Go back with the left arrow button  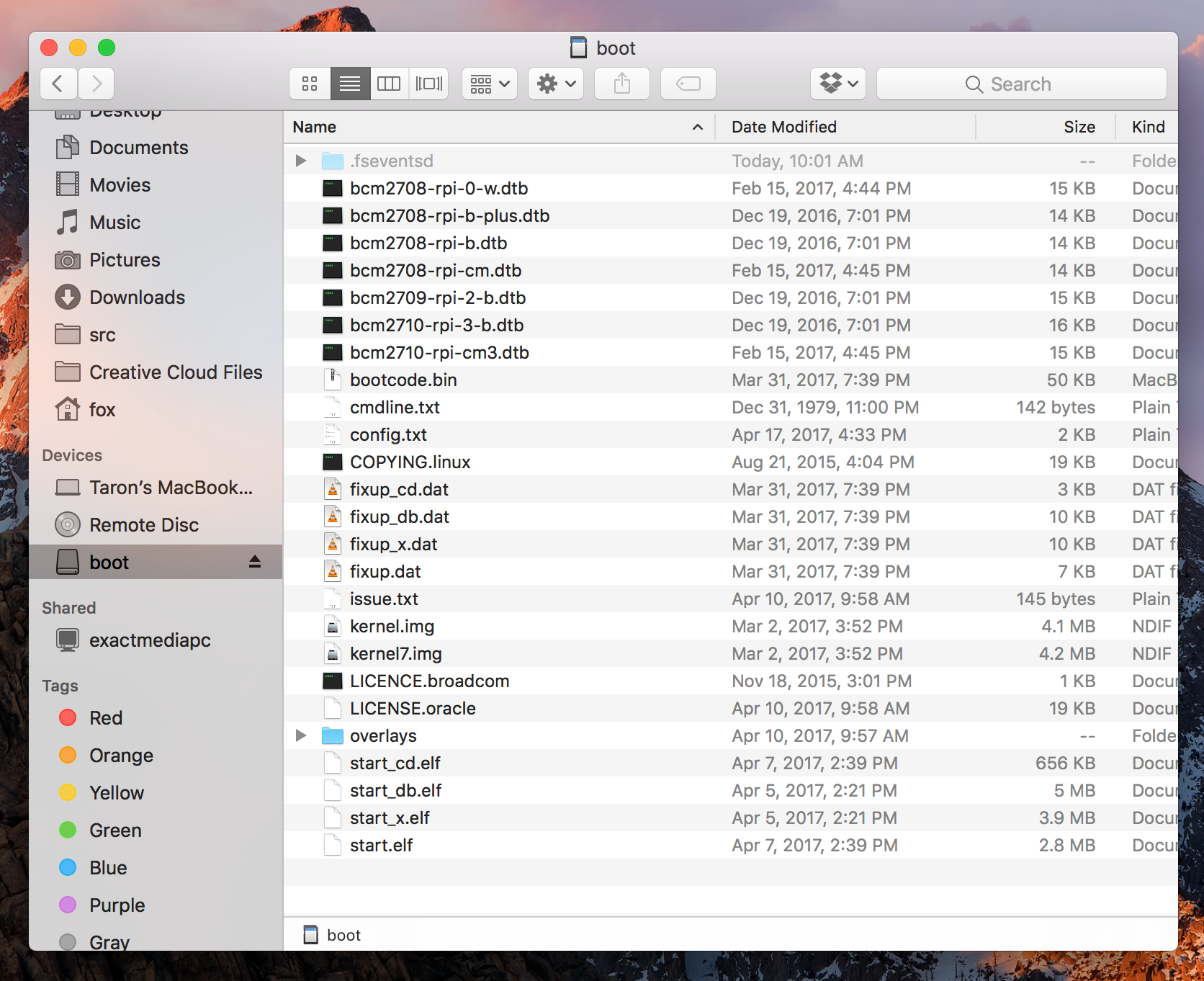(58, 84)
